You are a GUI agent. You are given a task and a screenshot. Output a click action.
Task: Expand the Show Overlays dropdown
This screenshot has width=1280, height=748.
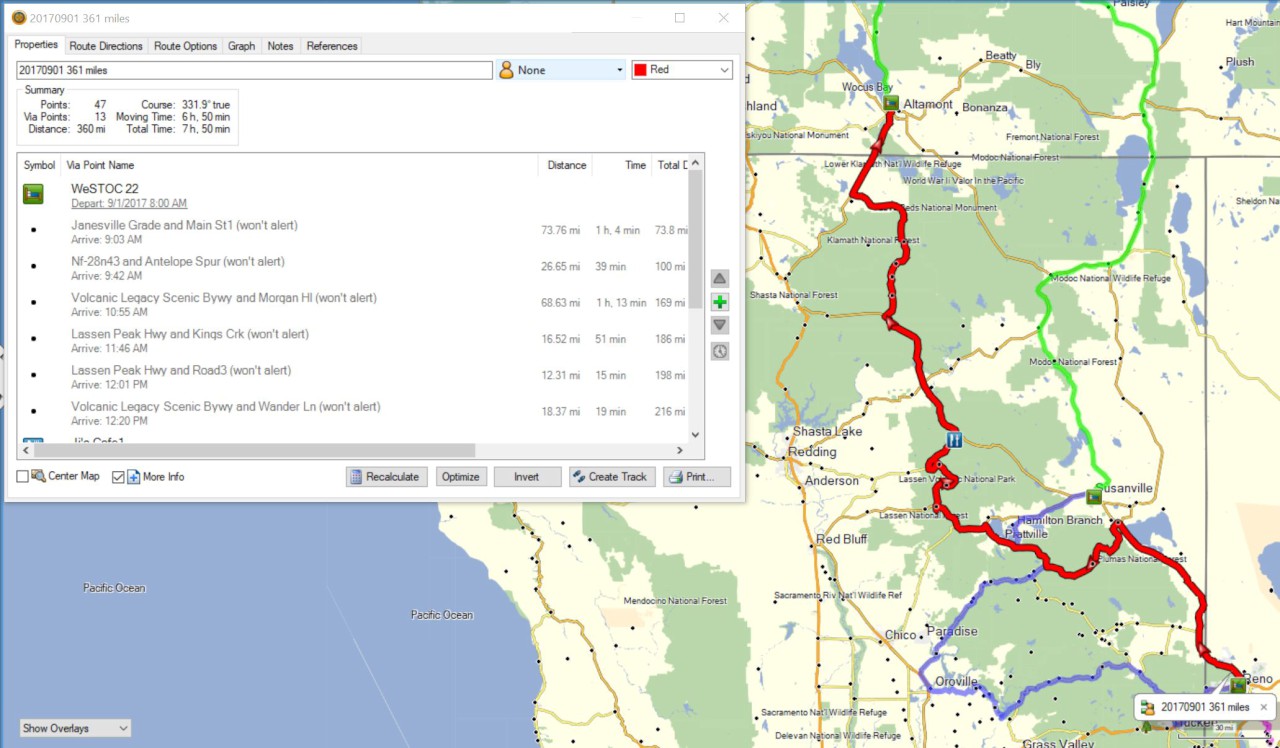[75, 728]
